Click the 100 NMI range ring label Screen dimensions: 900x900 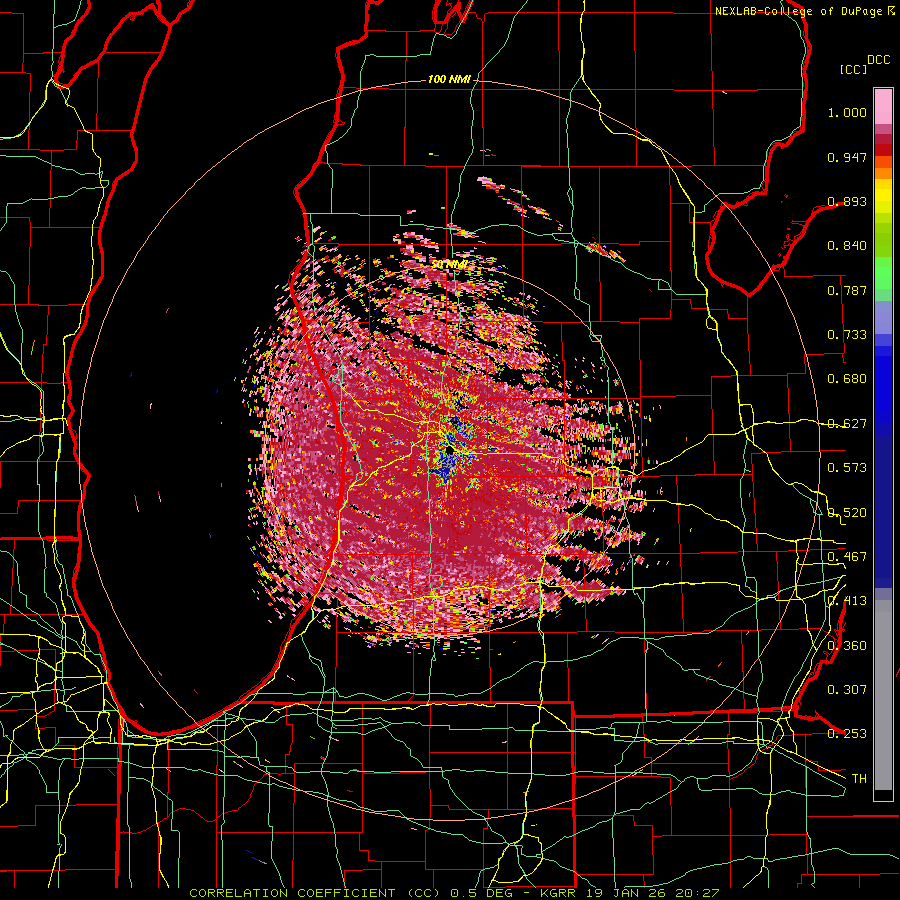tap(449, 79)
